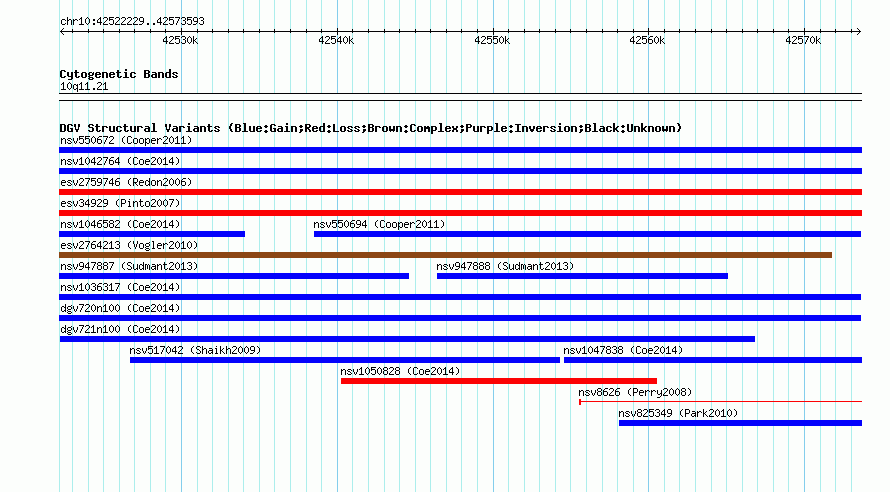Select the nsv550694 (Cooper2011) blue bar
This screenshot has width=890, height=492.
click(587, 234)
